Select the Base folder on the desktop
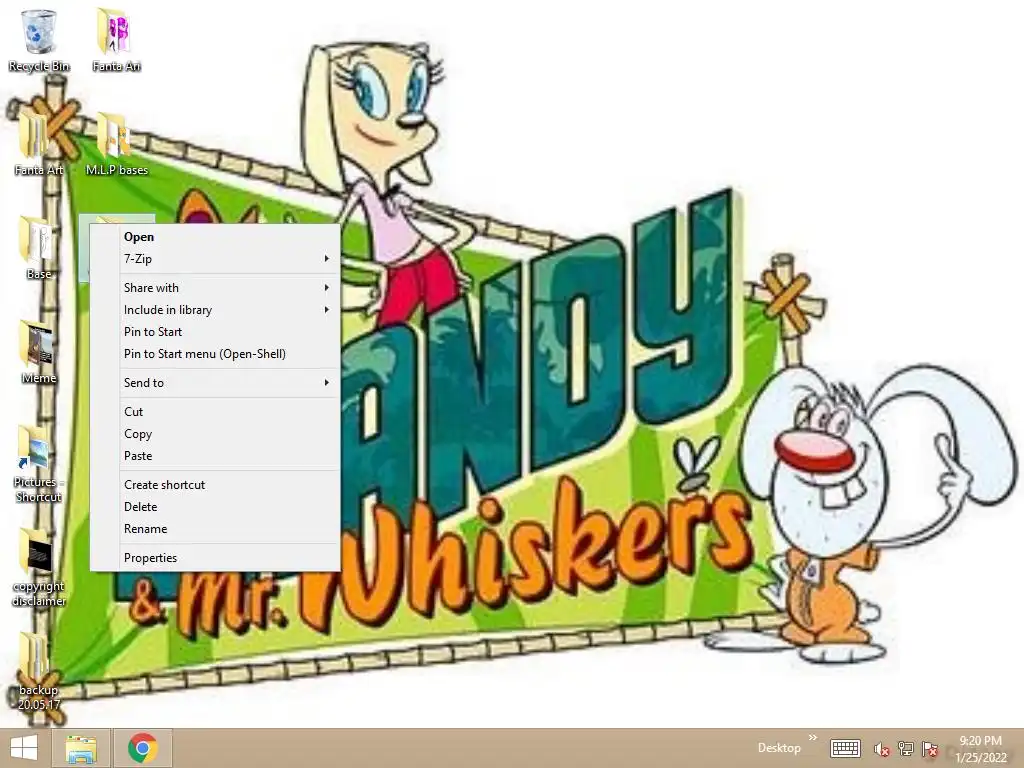 [x=39, y=248]
